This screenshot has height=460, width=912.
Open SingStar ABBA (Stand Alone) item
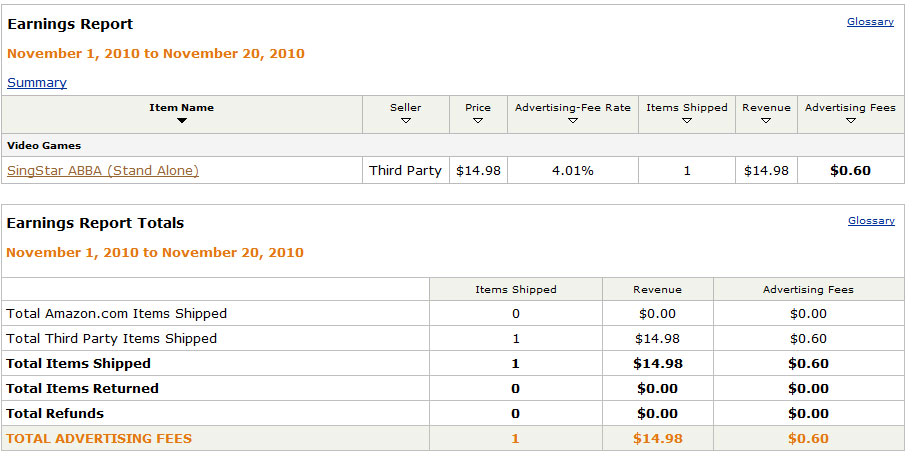[103, 170]
